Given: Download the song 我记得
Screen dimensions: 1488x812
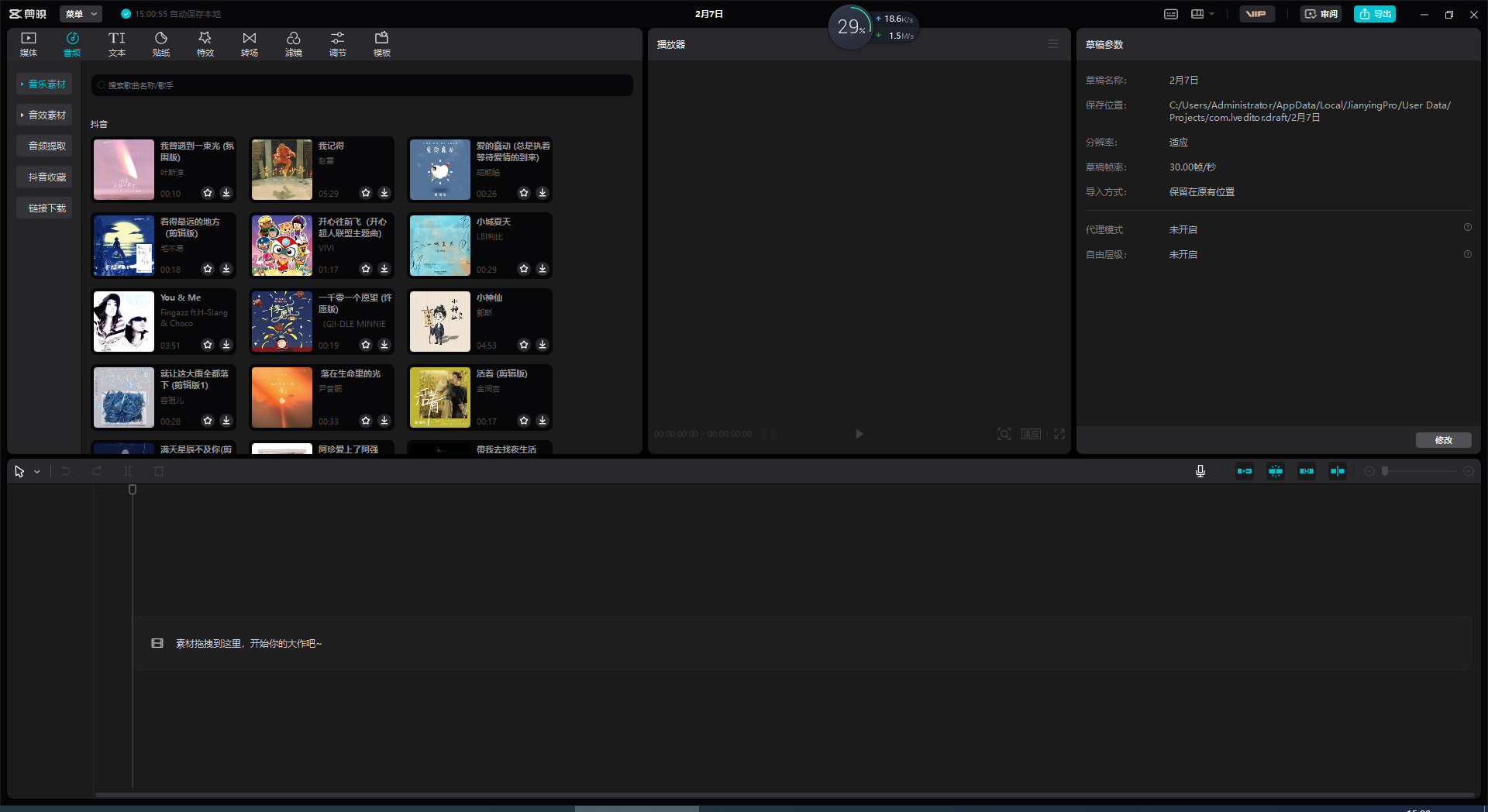Looking at the screenshot, I should pos(384,193).
